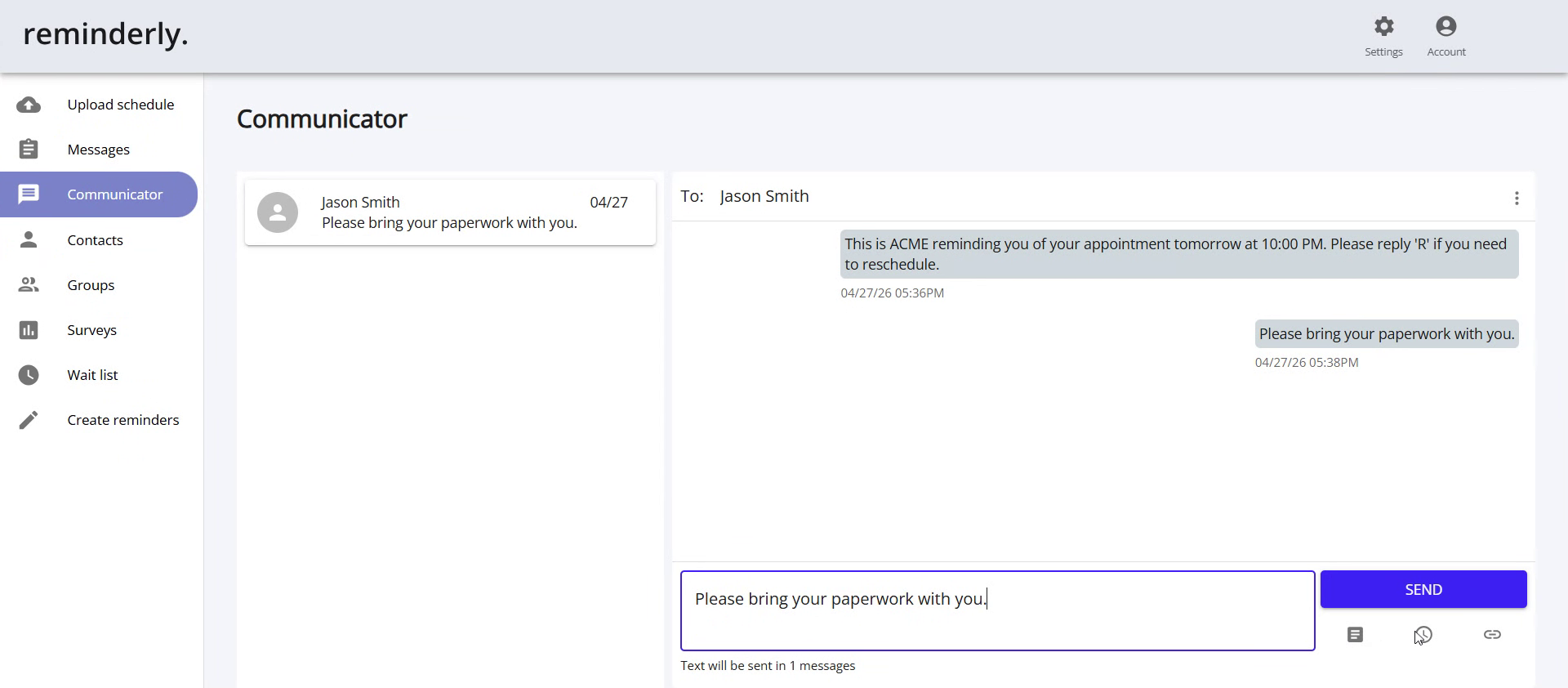Click the reminderly logo

coord(105,34)
